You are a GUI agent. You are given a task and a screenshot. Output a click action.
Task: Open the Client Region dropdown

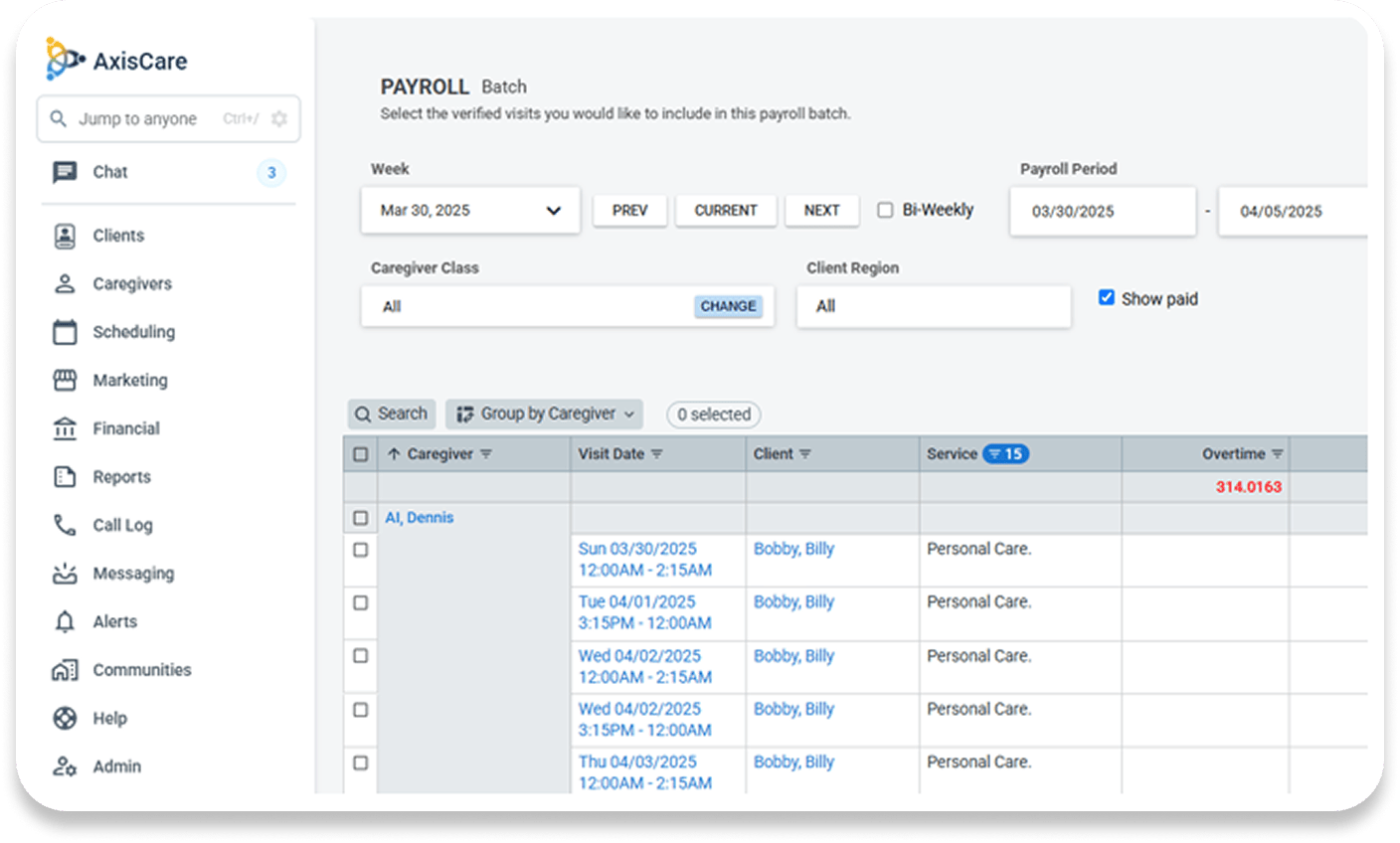[933, 306]
